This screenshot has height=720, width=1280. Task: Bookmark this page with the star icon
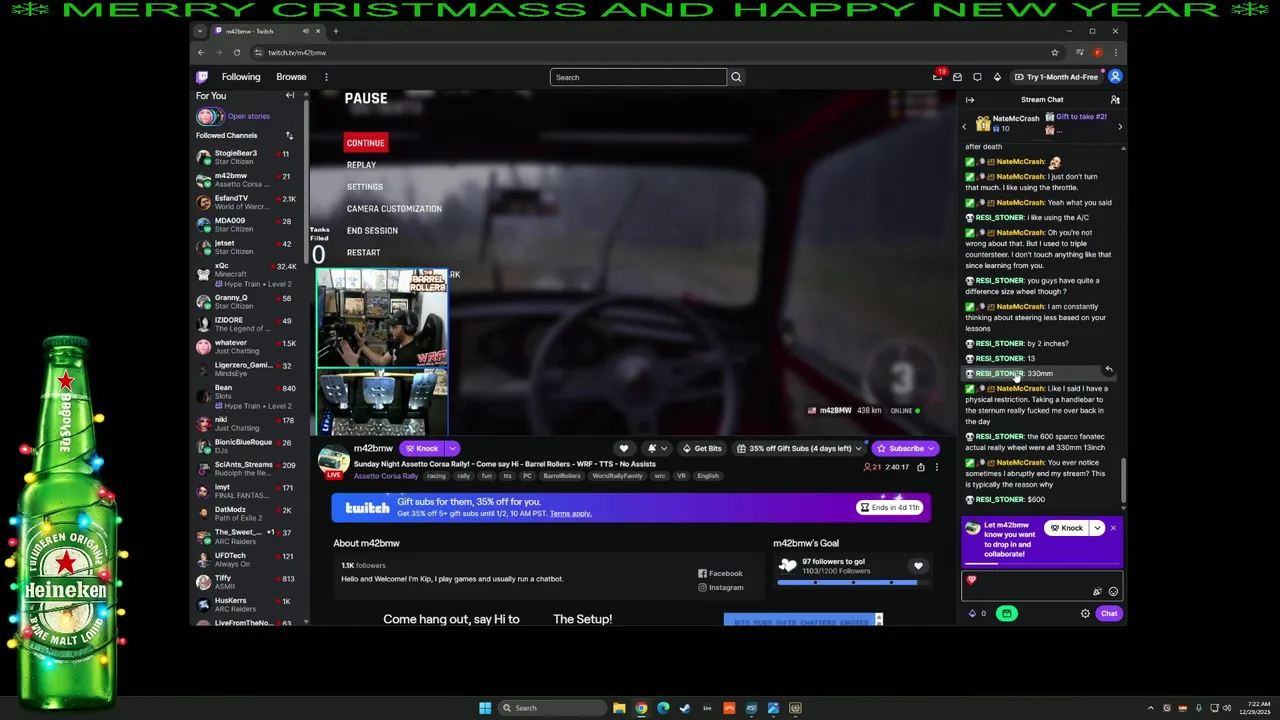tap(1054, 52)
